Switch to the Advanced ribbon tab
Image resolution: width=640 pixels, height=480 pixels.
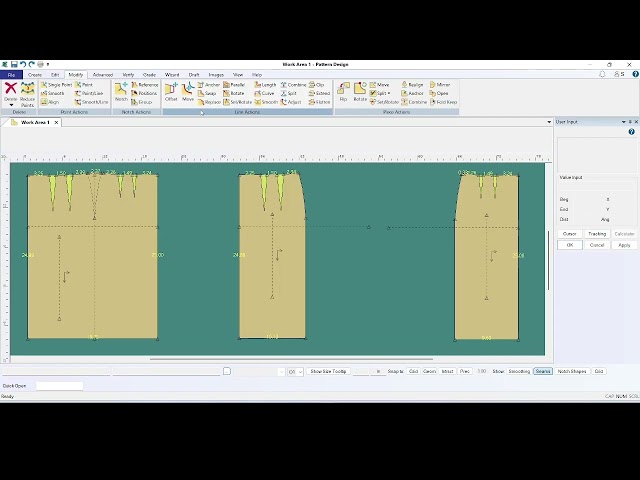coord(102,75)
